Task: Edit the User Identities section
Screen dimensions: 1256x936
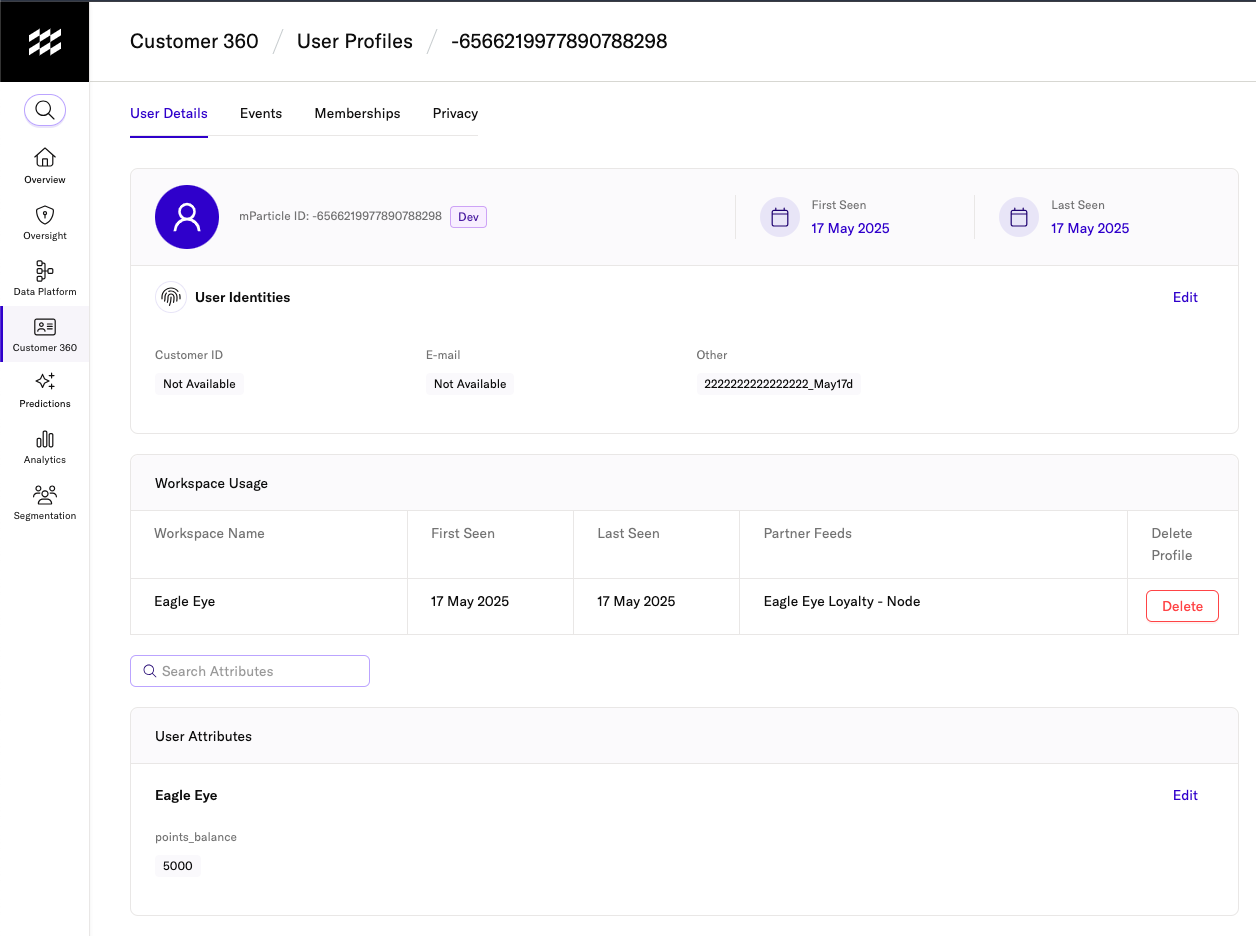Action: (1185, 297)
